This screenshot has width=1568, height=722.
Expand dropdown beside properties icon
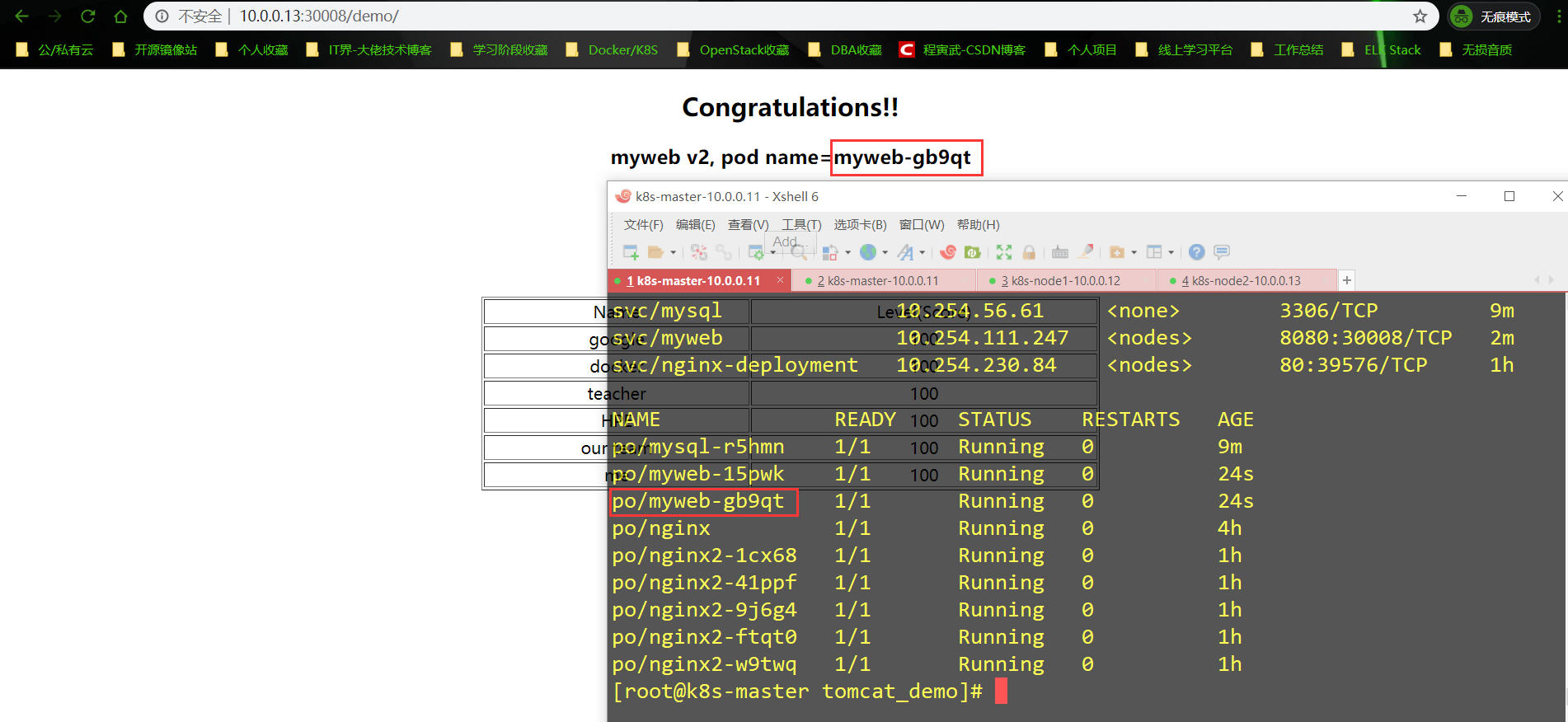772,252
